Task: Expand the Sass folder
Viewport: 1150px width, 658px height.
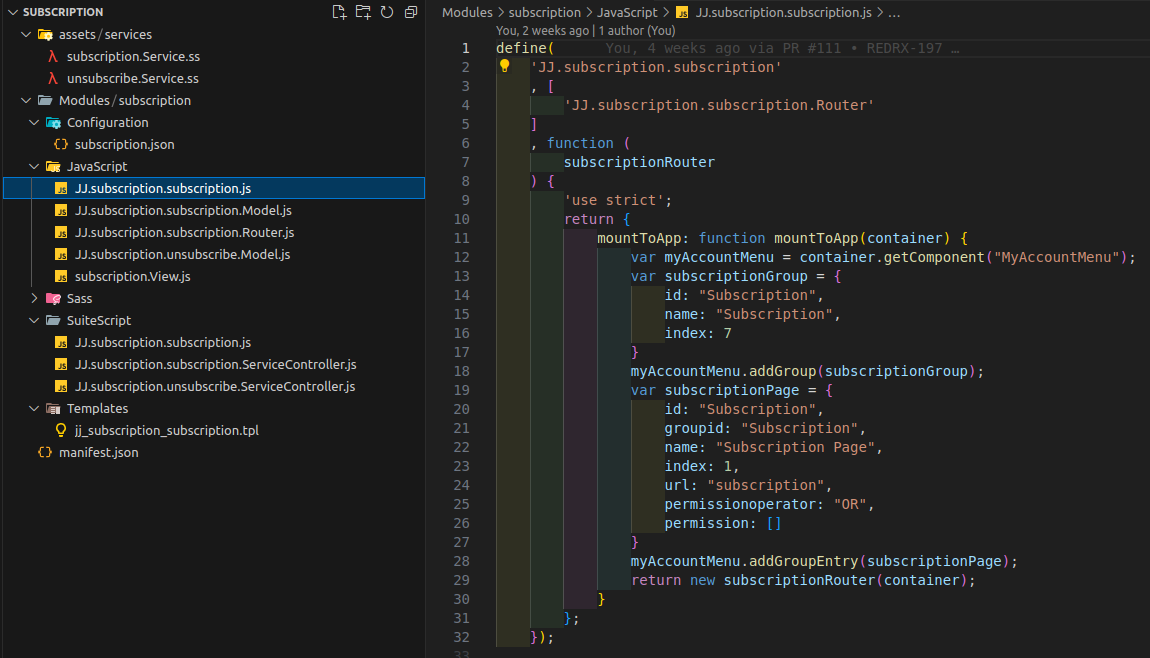Action: pyautogui.click(x=79, y=298)
